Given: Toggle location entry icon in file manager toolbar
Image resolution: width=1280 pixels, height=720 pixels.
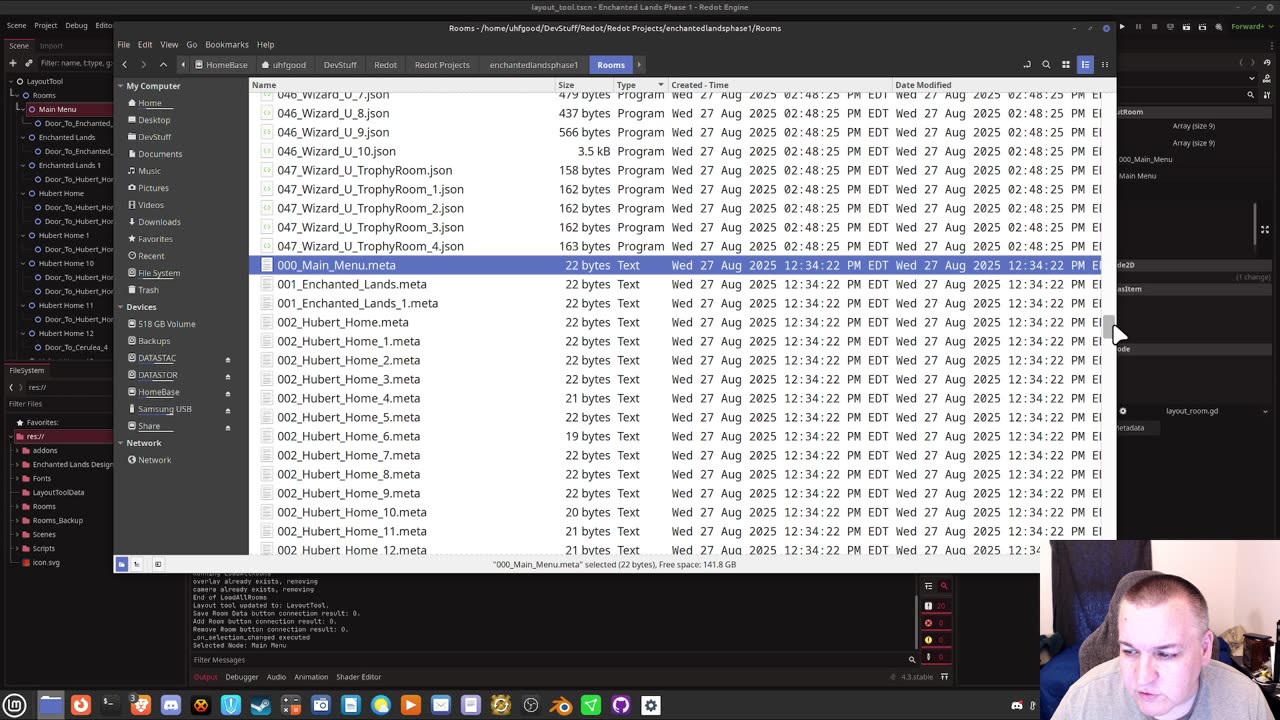Looking at the screenshot, I should pyautogui.click(x=1027, y=65).
